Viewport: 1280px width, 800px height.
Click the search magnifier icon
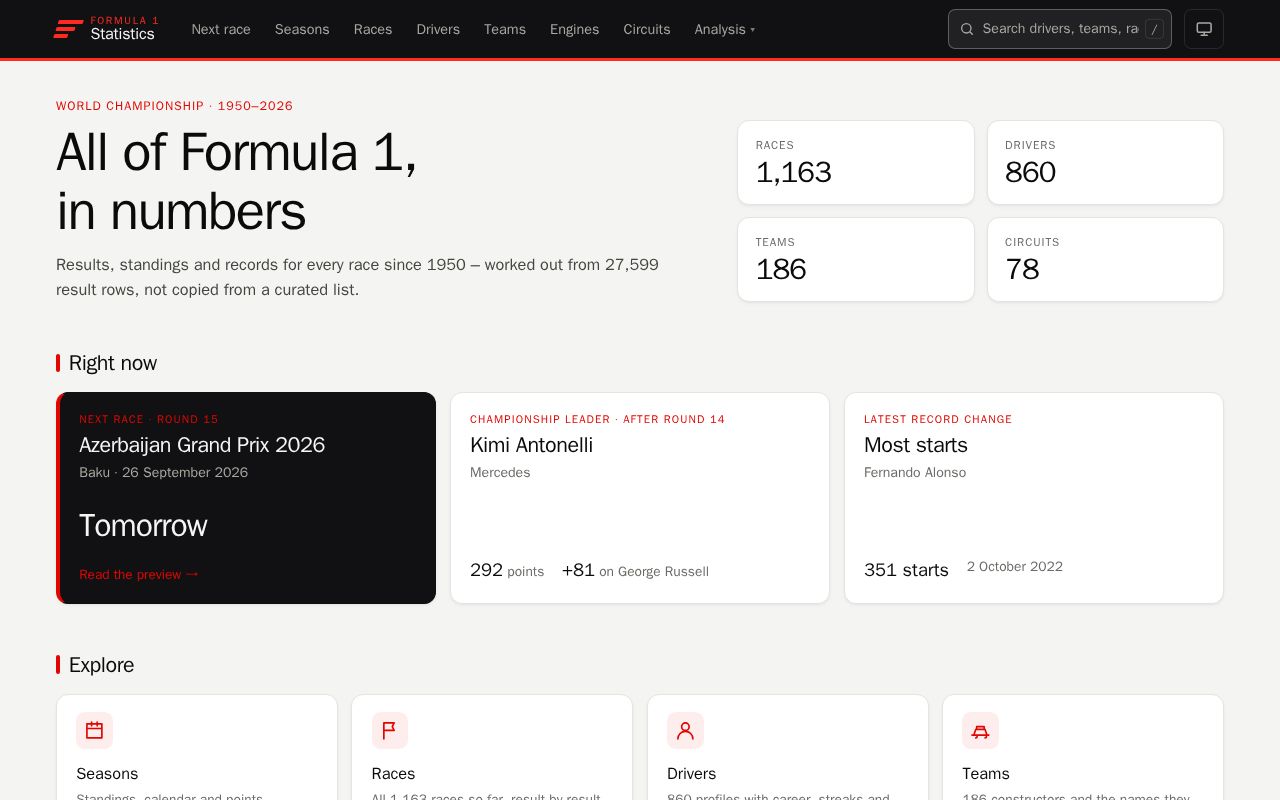(967, 29)
